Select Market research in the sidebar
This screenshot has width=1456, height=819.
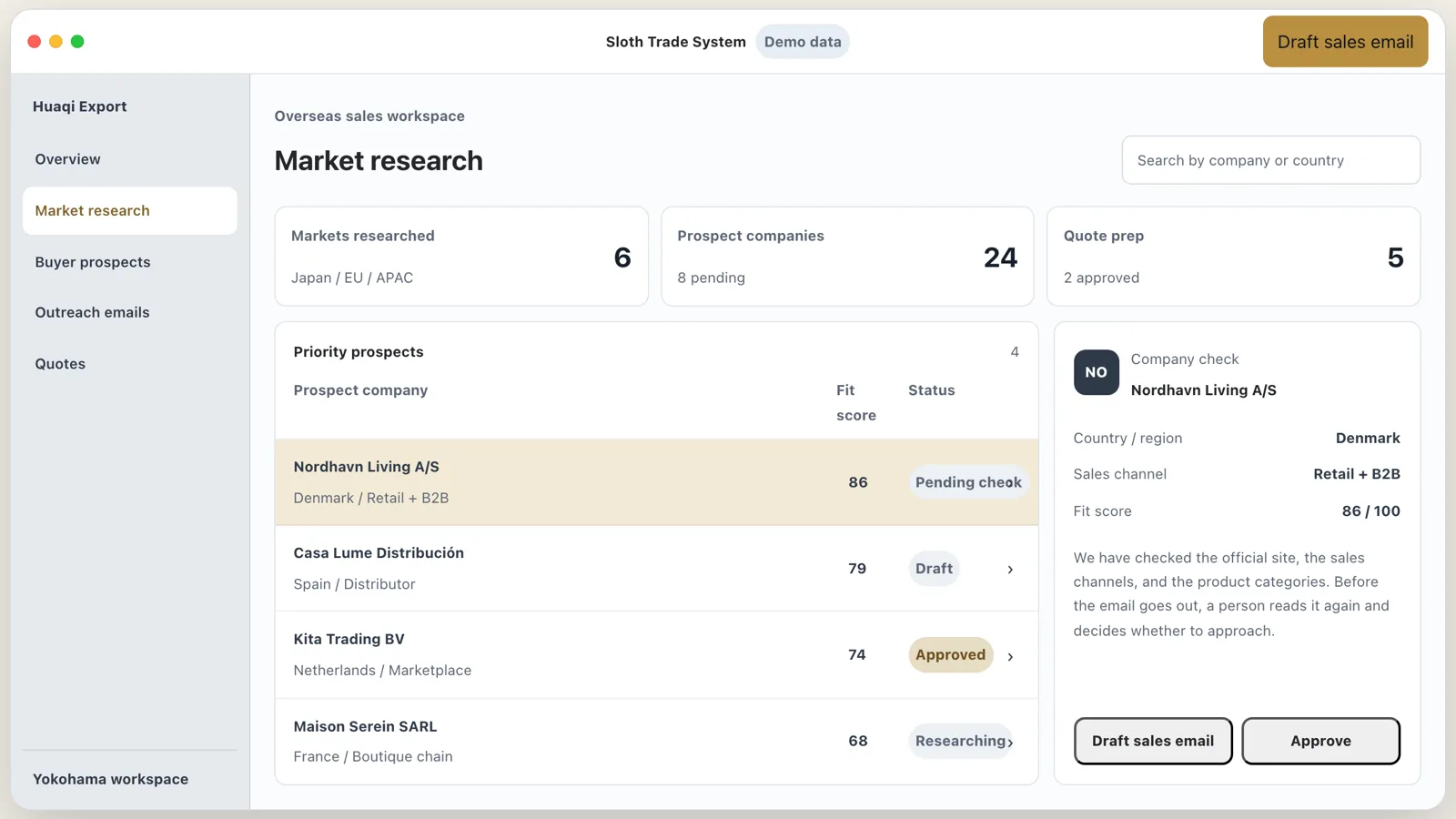click(130, 211)
